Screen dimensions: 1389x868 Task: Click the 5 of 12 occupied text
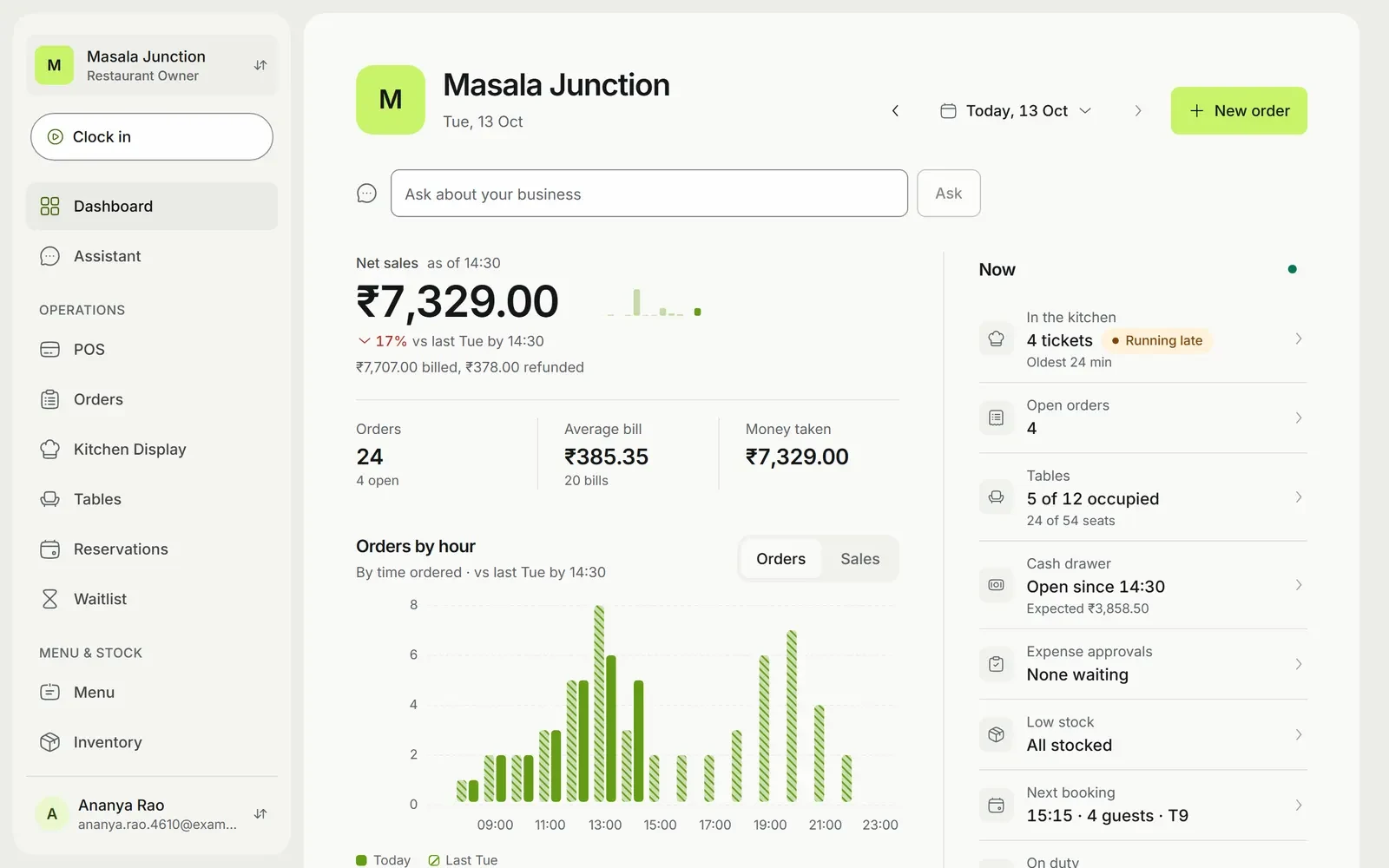(x=1093, y=498)
